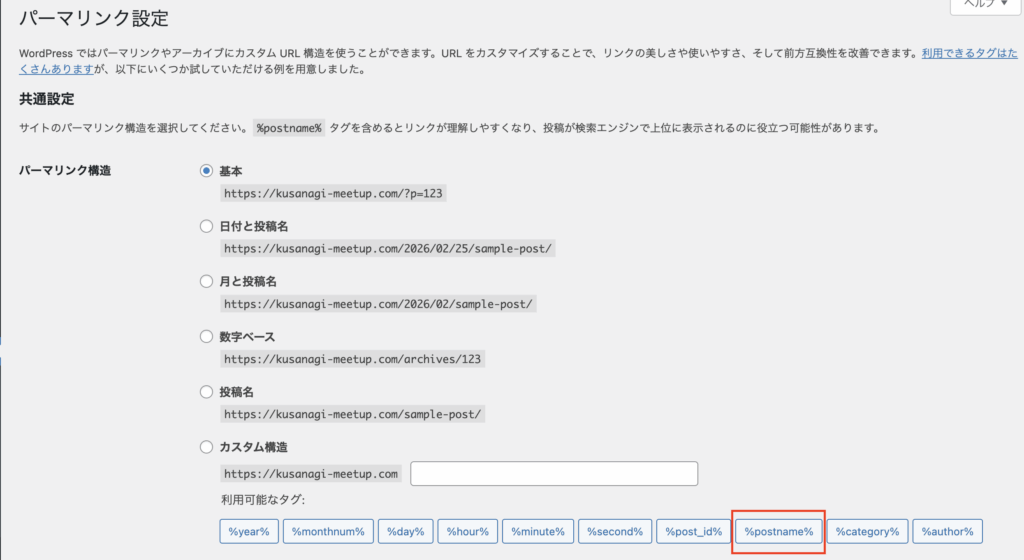
Task: Click the highlighted %postname% tag button
Action: [778, 531]
